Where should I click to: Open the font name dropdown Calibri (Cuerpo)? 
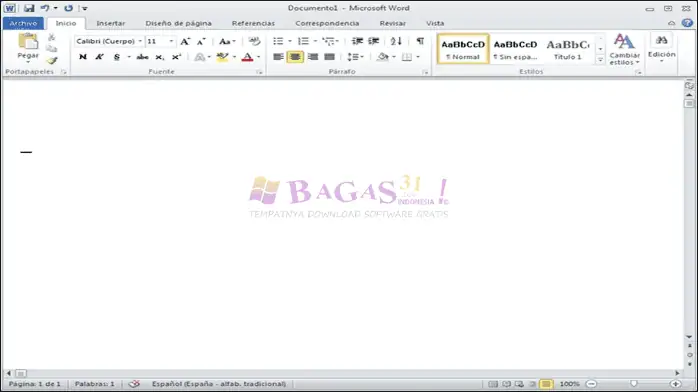pyautogui.click(x=140, y=41)
